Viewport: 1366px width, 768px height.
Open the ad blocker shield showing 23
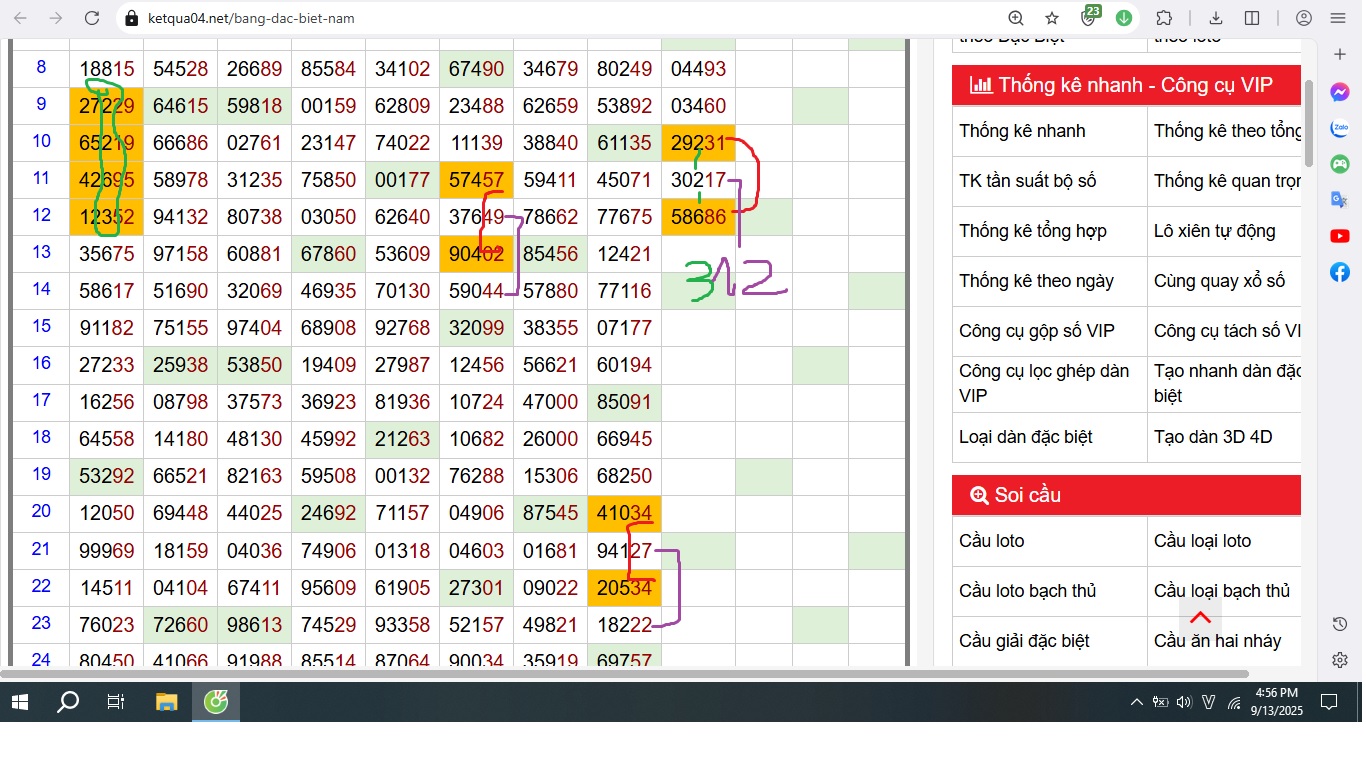pyautogui.click(x=1090, y=18)
